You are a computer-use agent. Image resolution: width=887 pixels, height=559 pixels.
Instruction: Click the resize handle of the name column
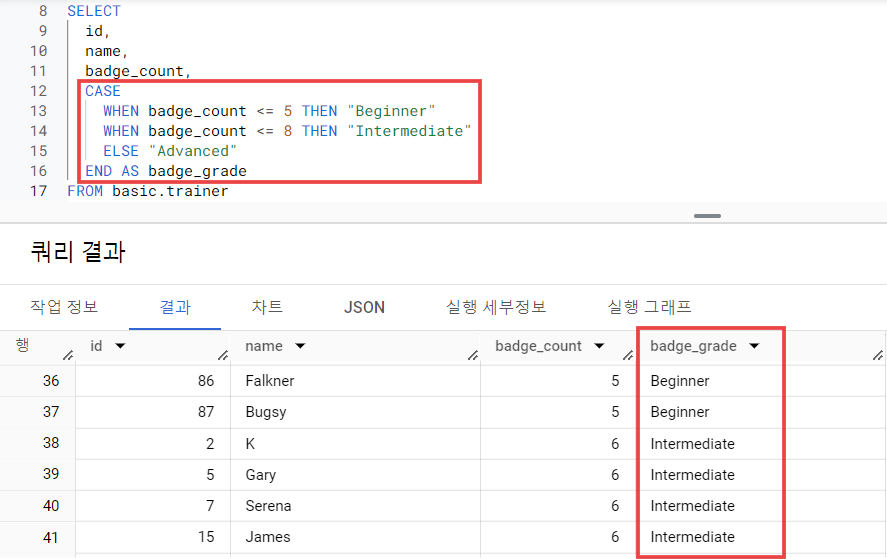[x=473, y=355]
